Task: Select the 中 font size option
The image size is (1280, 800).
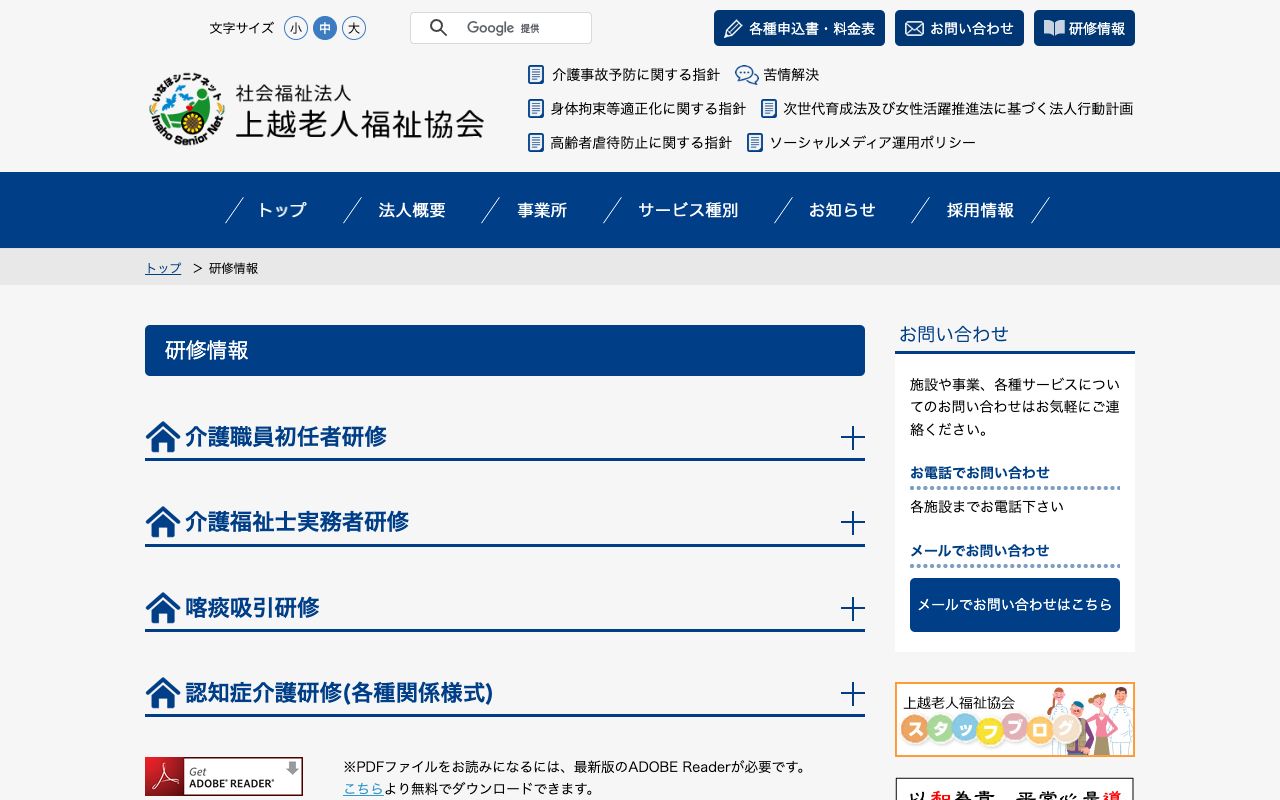Action: (325, 29)
